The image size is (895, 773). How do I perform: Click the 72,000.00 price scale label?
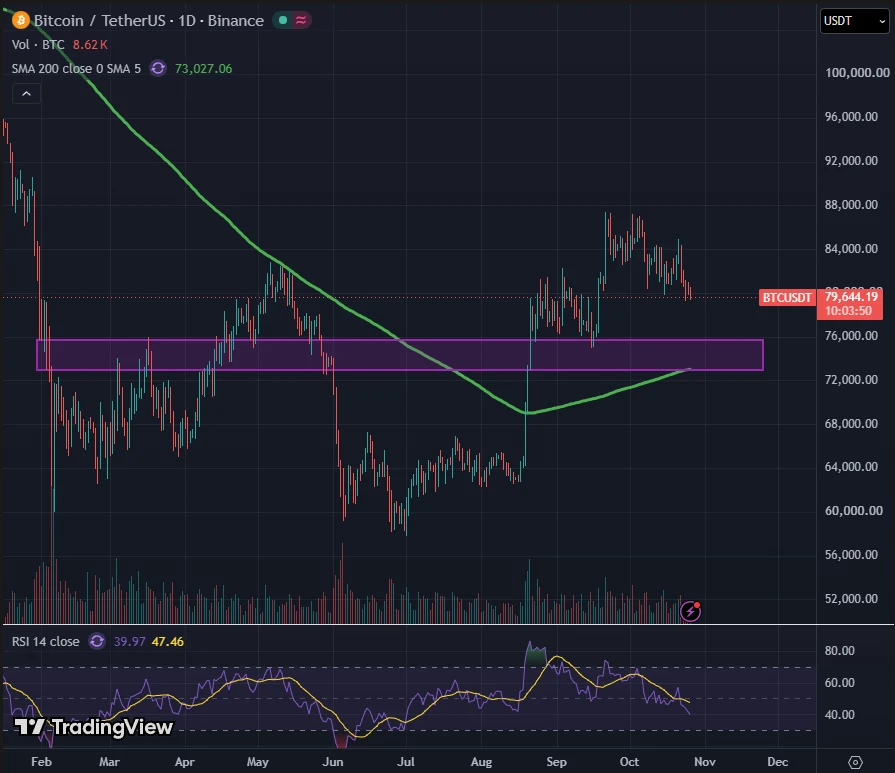point(851,380)
